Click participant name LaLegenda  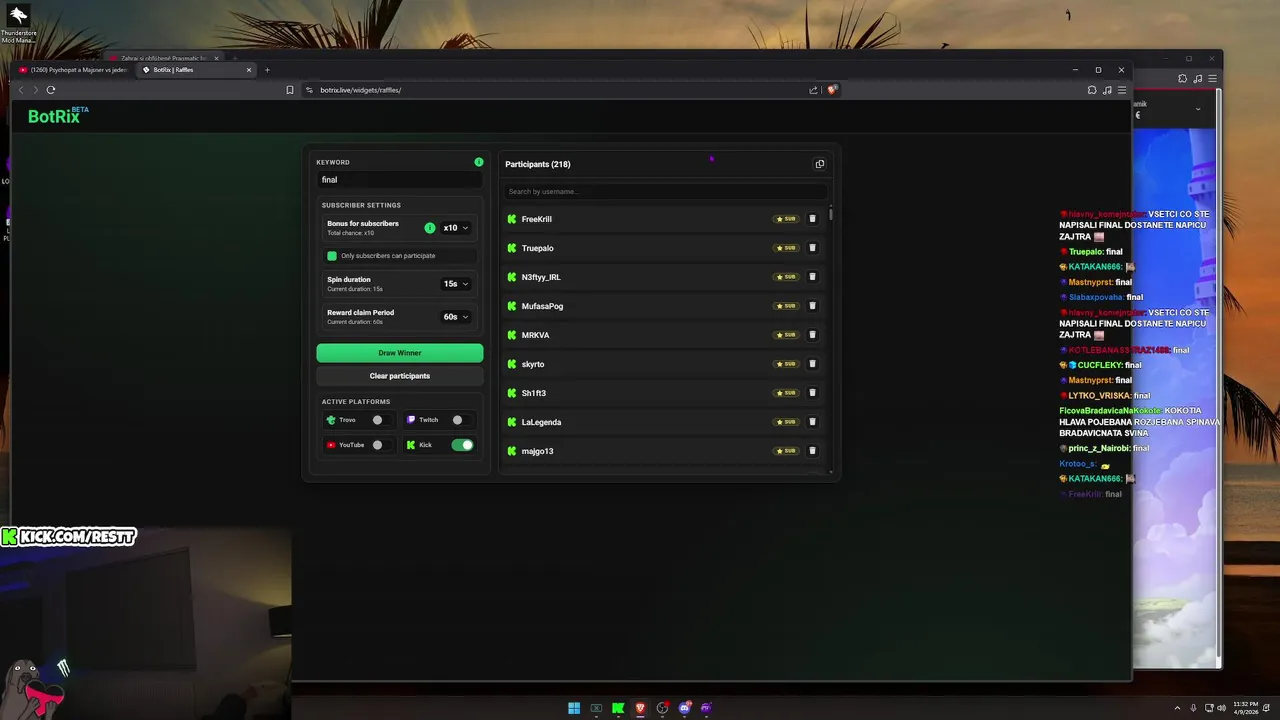(x=541, y=422)
